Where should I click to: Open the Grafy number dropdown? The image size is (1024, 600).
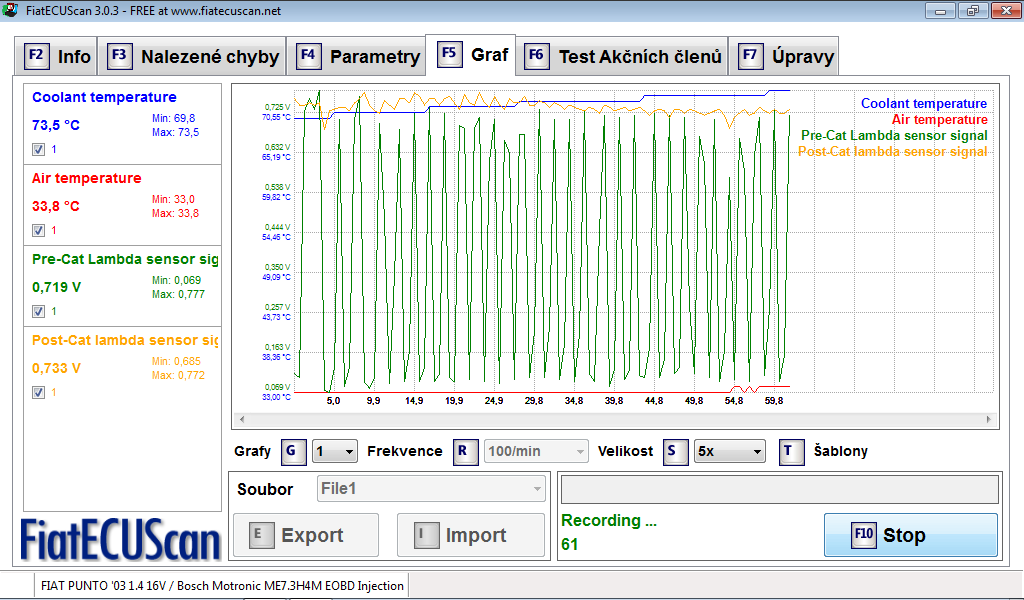point(335,451)
